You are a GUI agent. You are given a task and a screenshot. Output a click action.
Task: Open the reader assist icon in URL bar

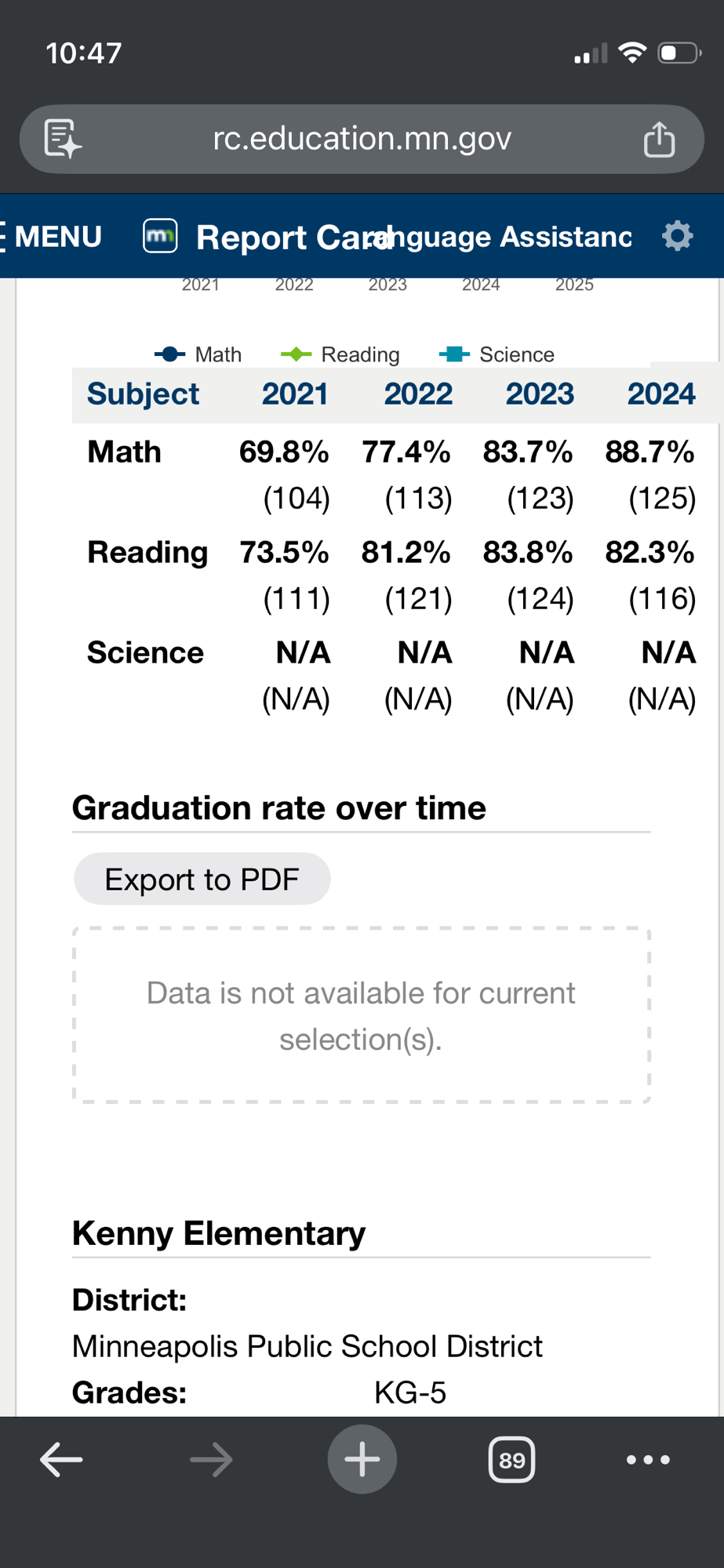(x=63, y=140)
